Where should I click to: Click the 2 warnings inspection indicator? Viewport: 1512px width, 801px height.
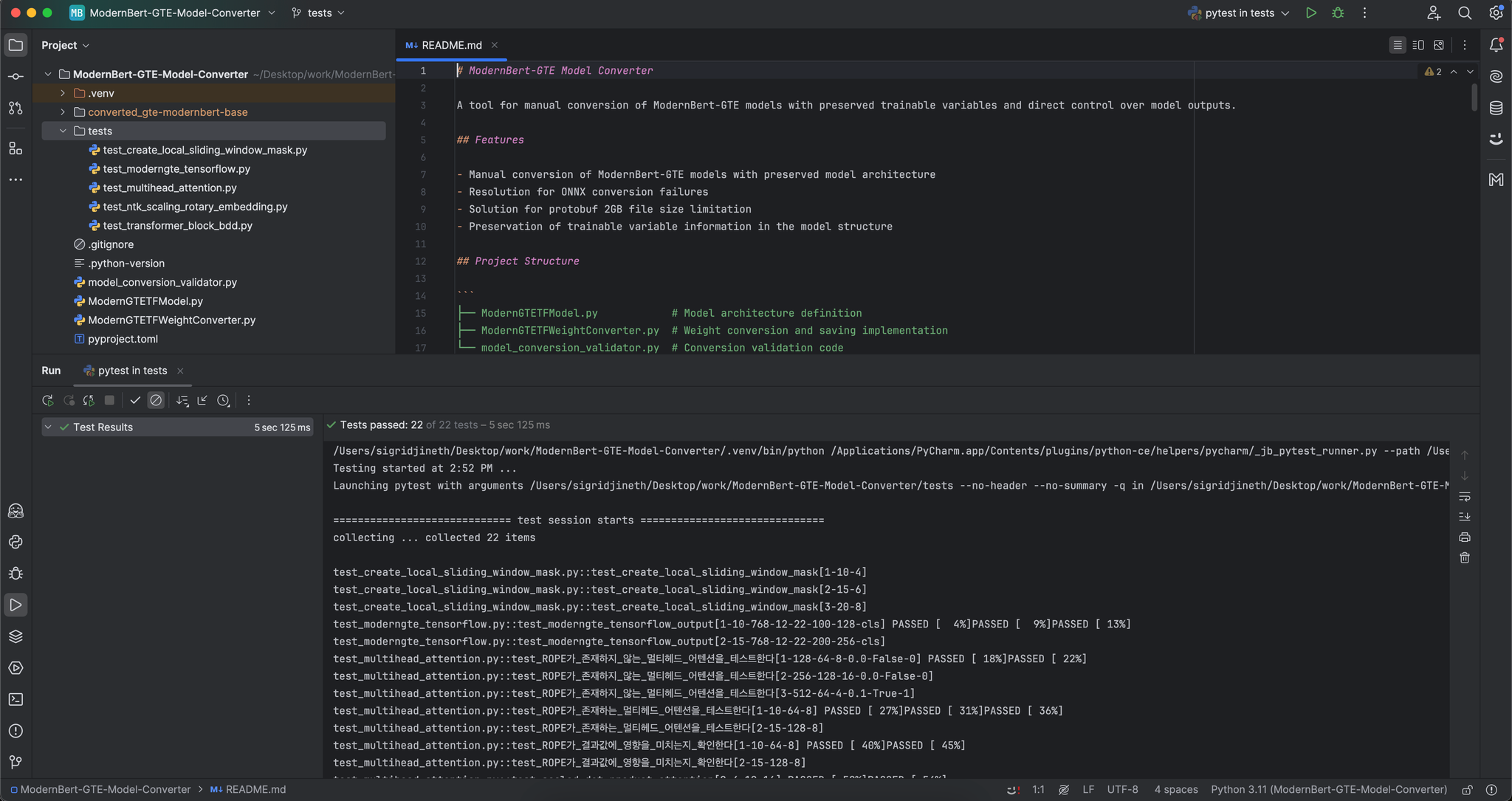(1433, 72)
